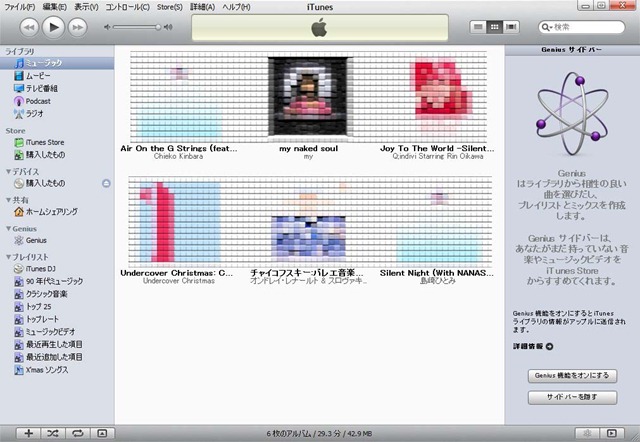Click the Next track fast-forward button
Image resolution: width=640 pixels, height=442 pixels.
pos(78,27)
